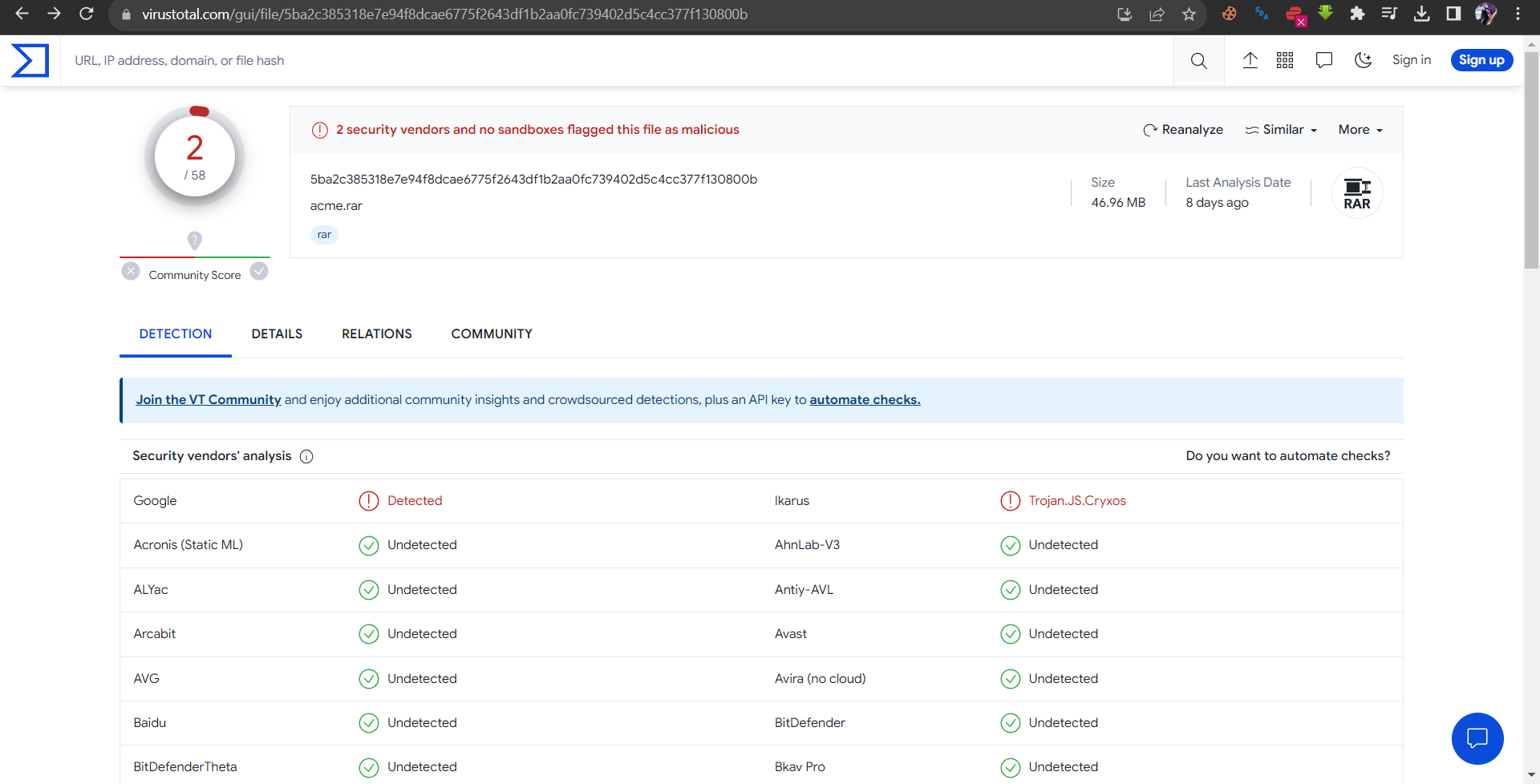
Task: Expand the More dropdown
Action: (1360, 130)
